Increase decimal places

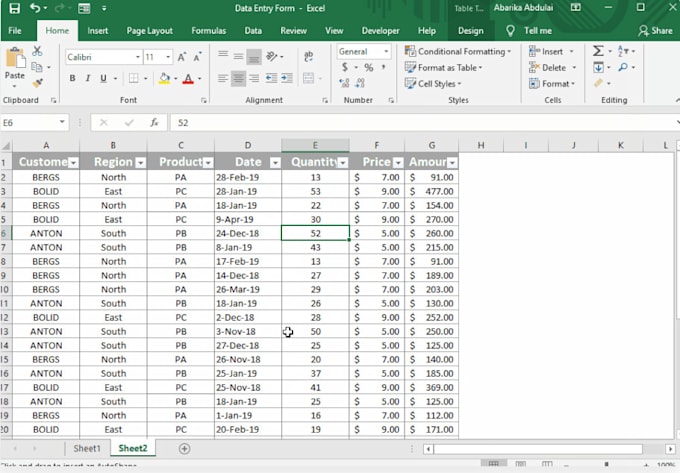point(344,83)
